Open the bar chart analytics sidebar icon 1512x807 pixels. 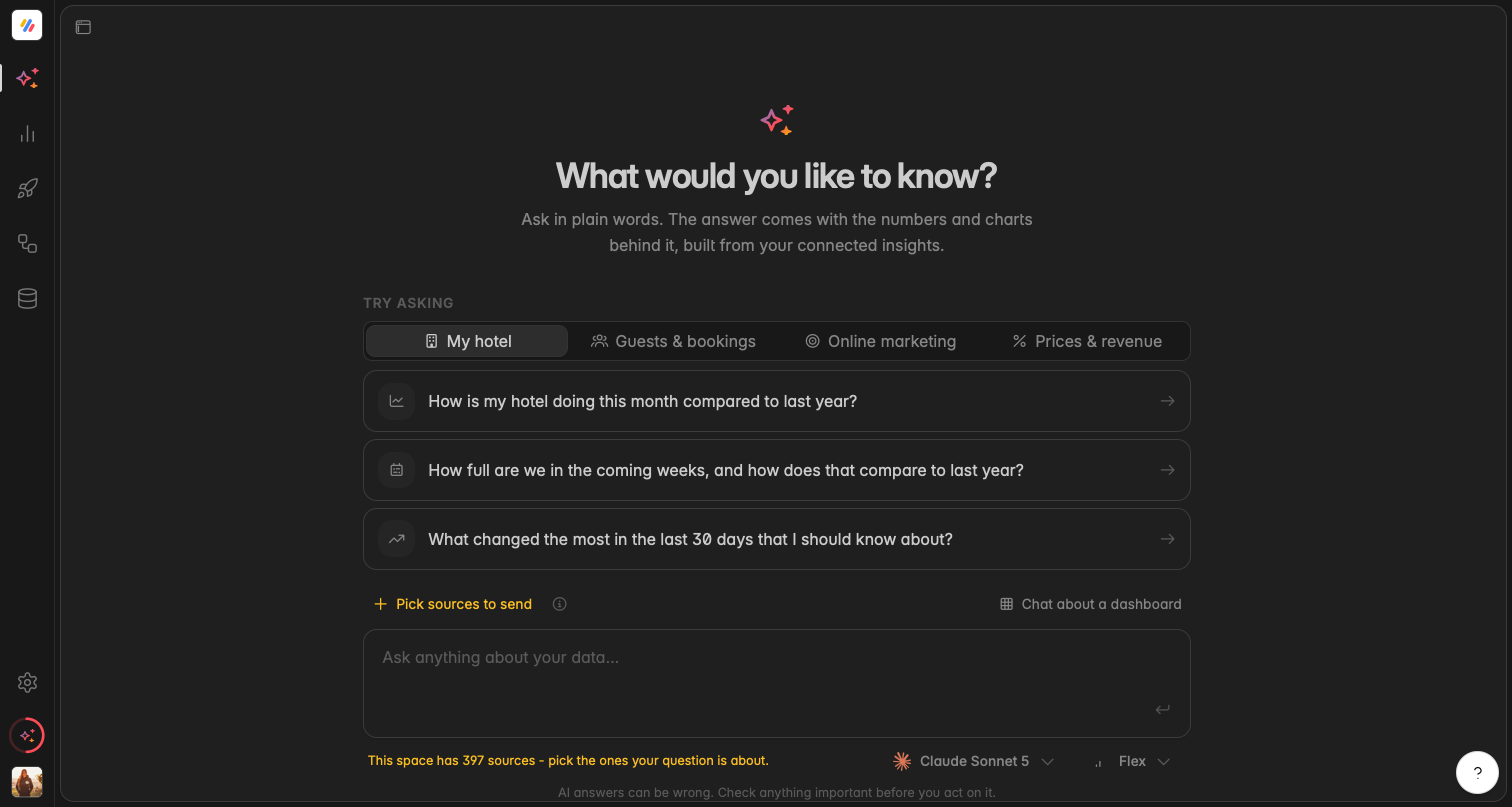[27, 133]
